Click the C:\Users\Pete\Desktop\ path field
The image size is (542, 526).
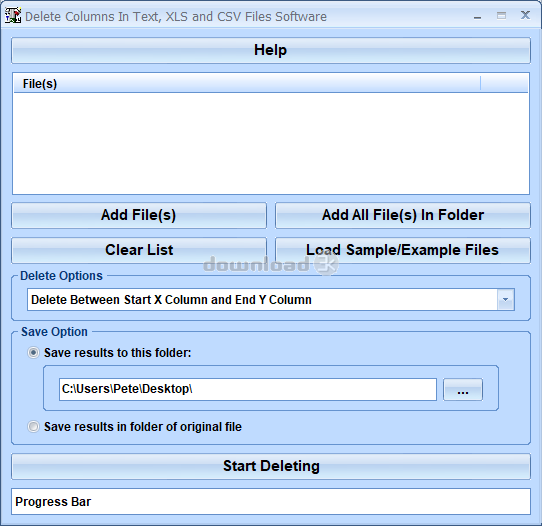pos(247,389)
